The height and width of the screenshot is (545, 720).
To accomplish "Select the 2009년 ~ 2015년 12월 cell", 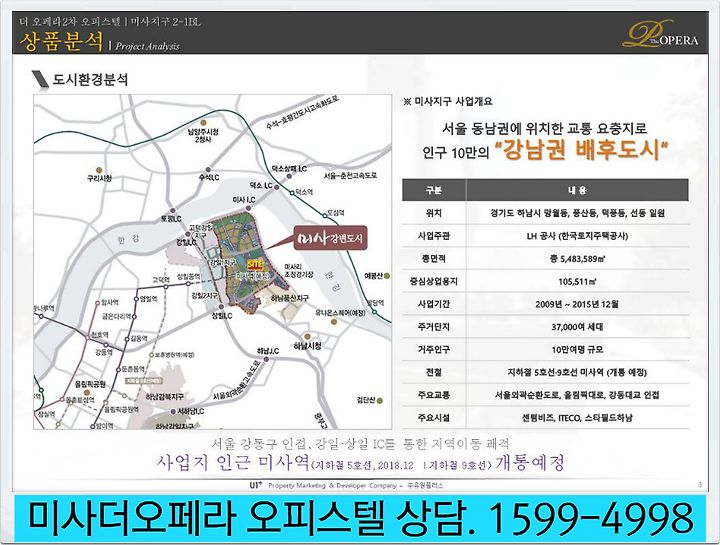I will point(577,304).
